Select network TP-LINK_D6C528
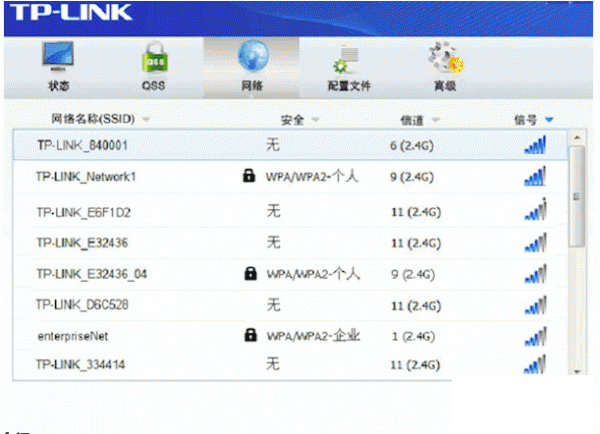 click(x=82, y=305)
